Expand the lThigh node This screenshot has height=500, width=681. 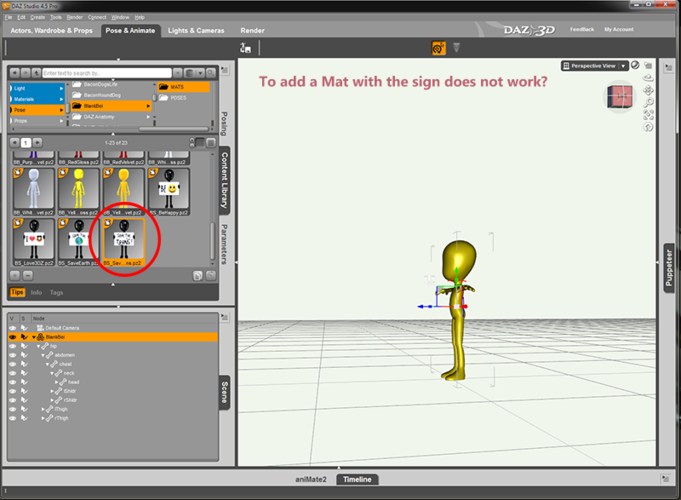coord(43,409)
